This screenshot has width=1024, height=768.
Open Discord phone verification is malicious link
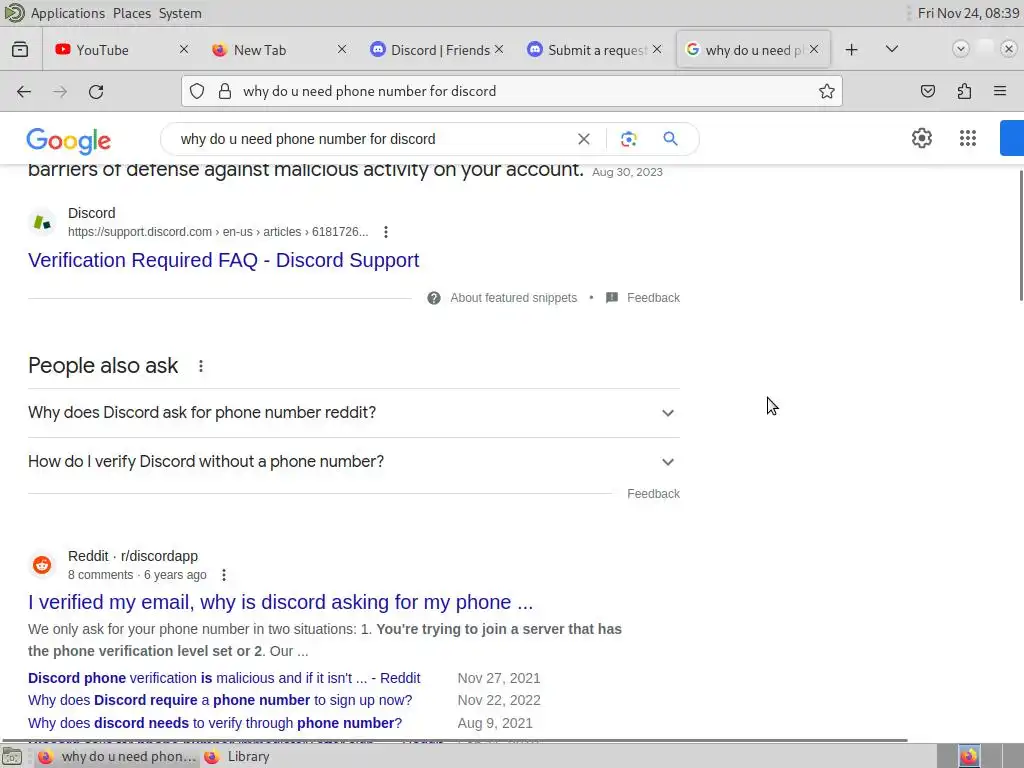click(x=224, y=678)
